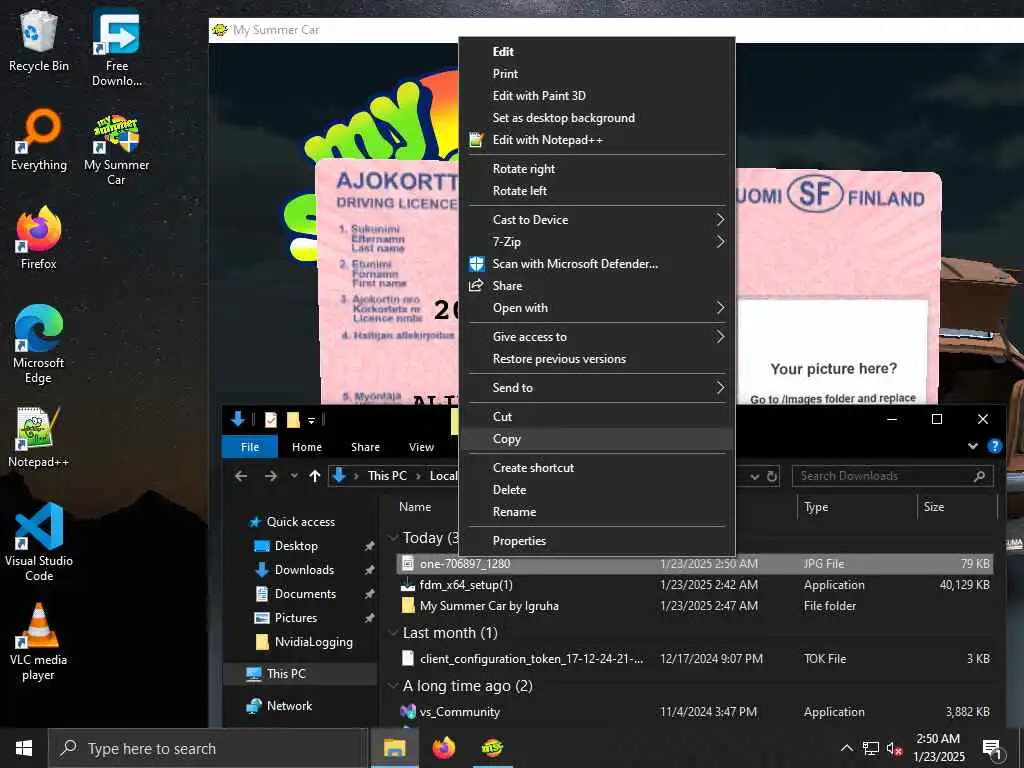Screen dimensions: 1024x768
Task: Open Free Download Manager desktop icon
Action: [x=116, y=48]
